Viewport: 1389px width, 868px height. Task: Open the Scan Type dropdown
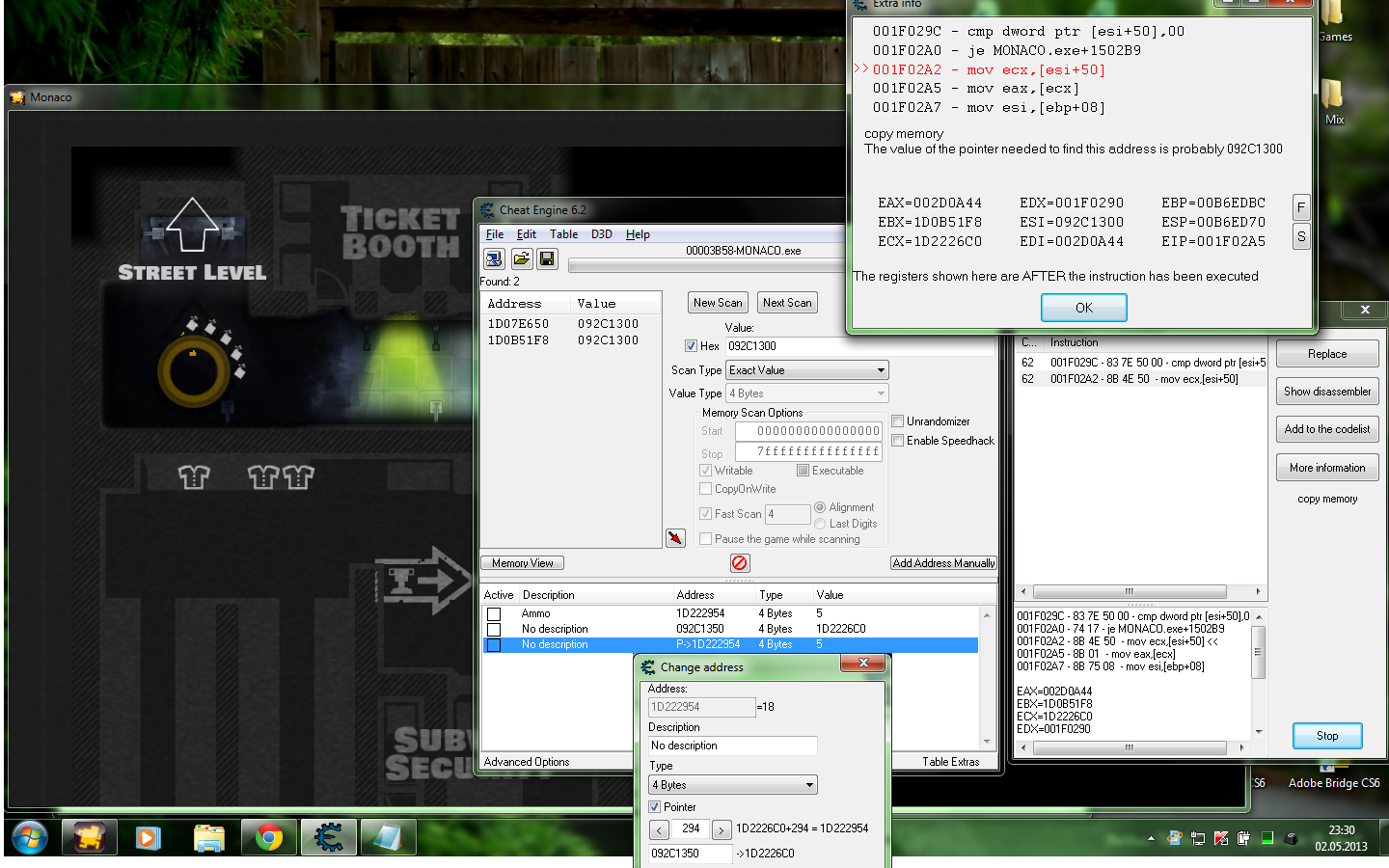point(806,370)
